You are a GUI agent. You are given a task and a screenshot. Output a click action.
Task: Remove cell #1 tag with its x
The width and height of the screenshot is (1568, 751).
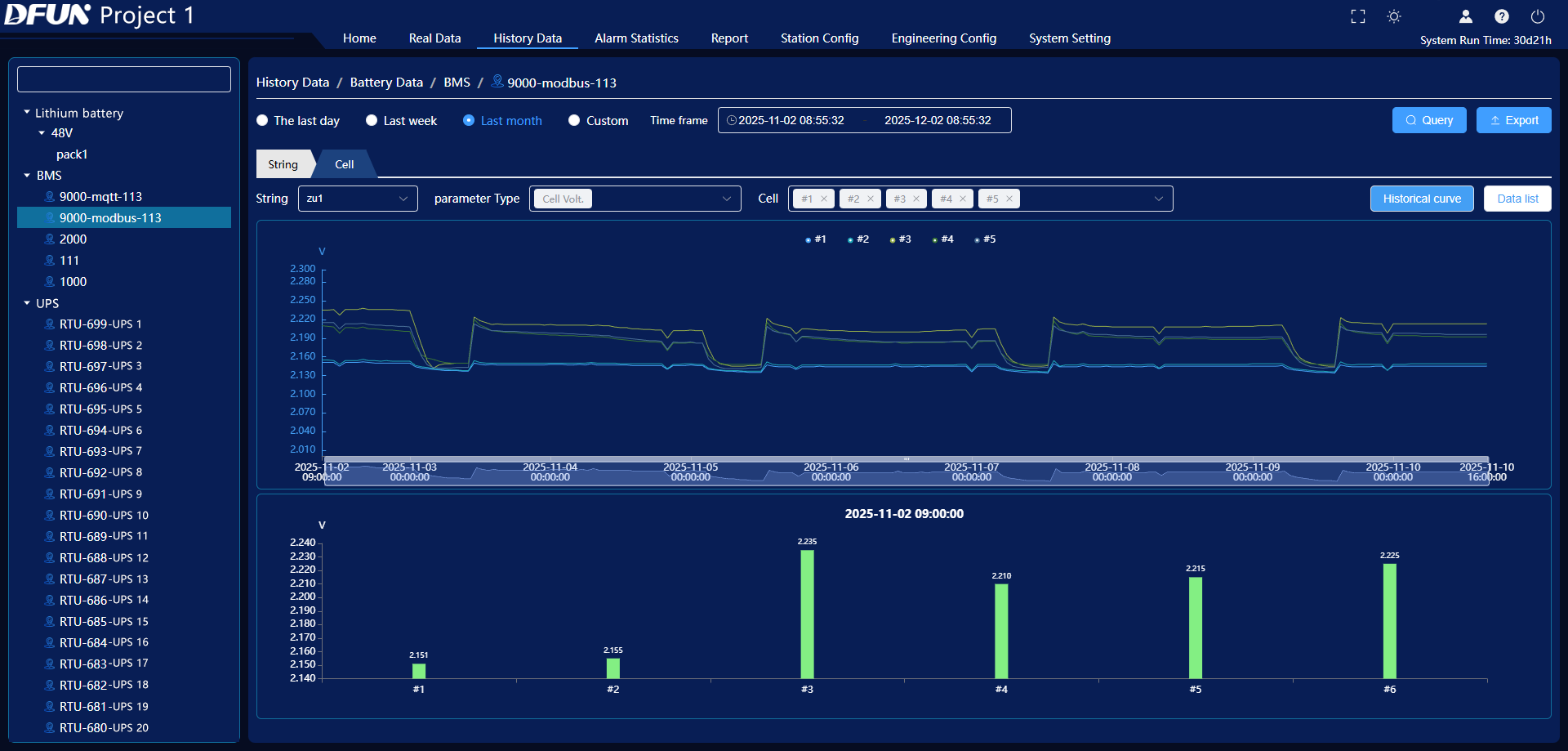824,199
